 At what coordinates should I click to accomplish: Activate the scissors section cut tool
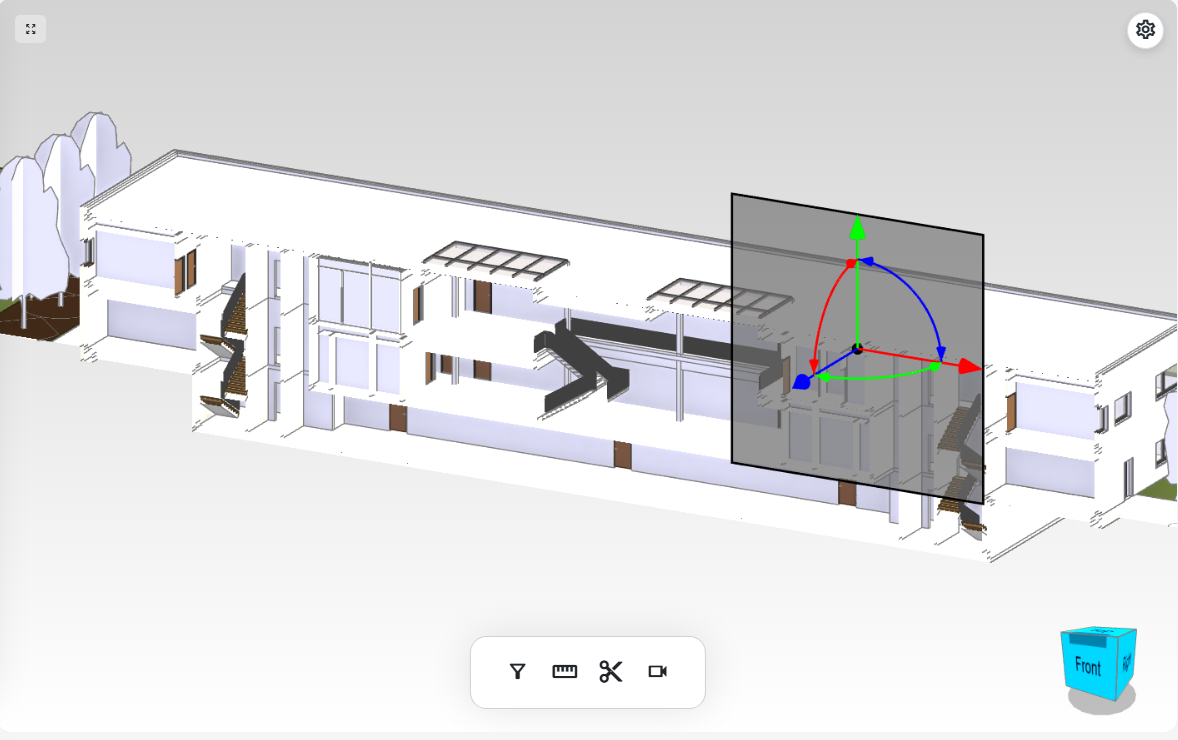pyautogui.click(x=611, y=672)
